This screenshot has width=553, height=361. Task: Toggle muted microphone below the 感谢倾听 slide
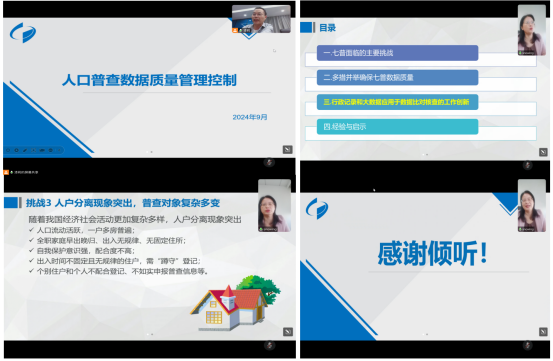[528, 345]
